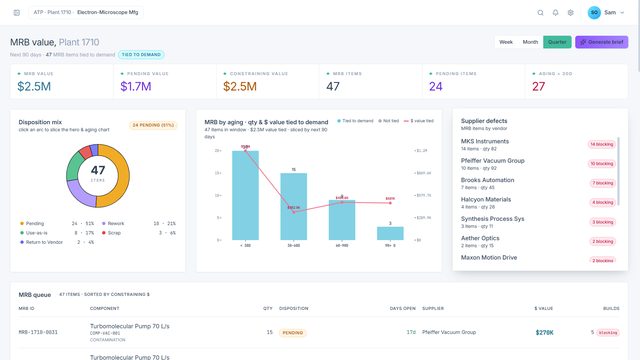Sort by the DAYS OPEN column header
The height and width of the screenshot is (360, 640).
pos(402,309)
